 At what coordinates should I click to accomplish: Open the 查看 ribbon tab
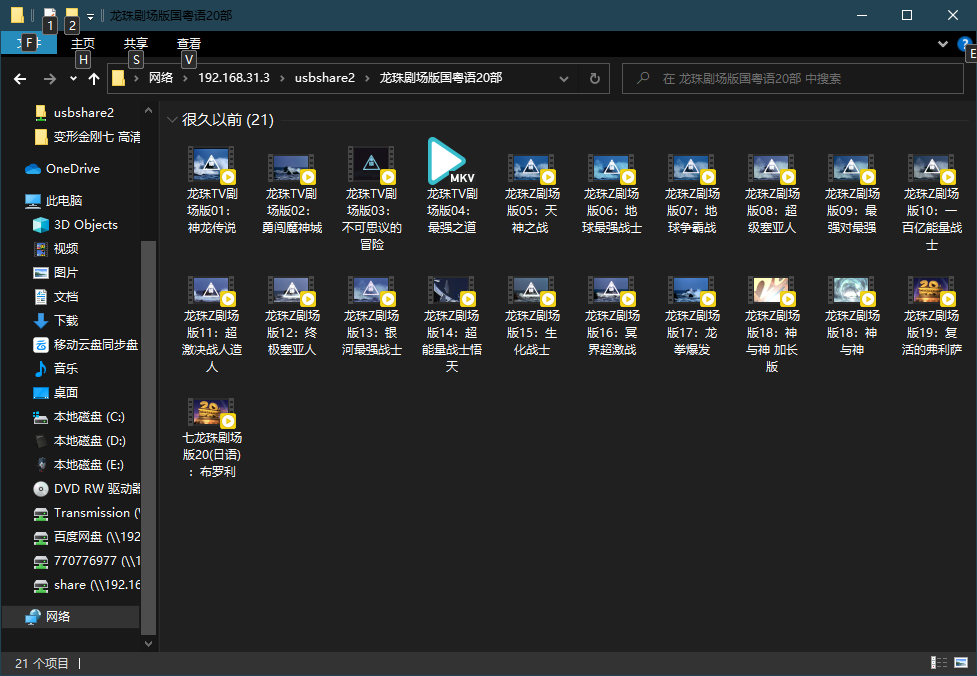pos(189,43)
